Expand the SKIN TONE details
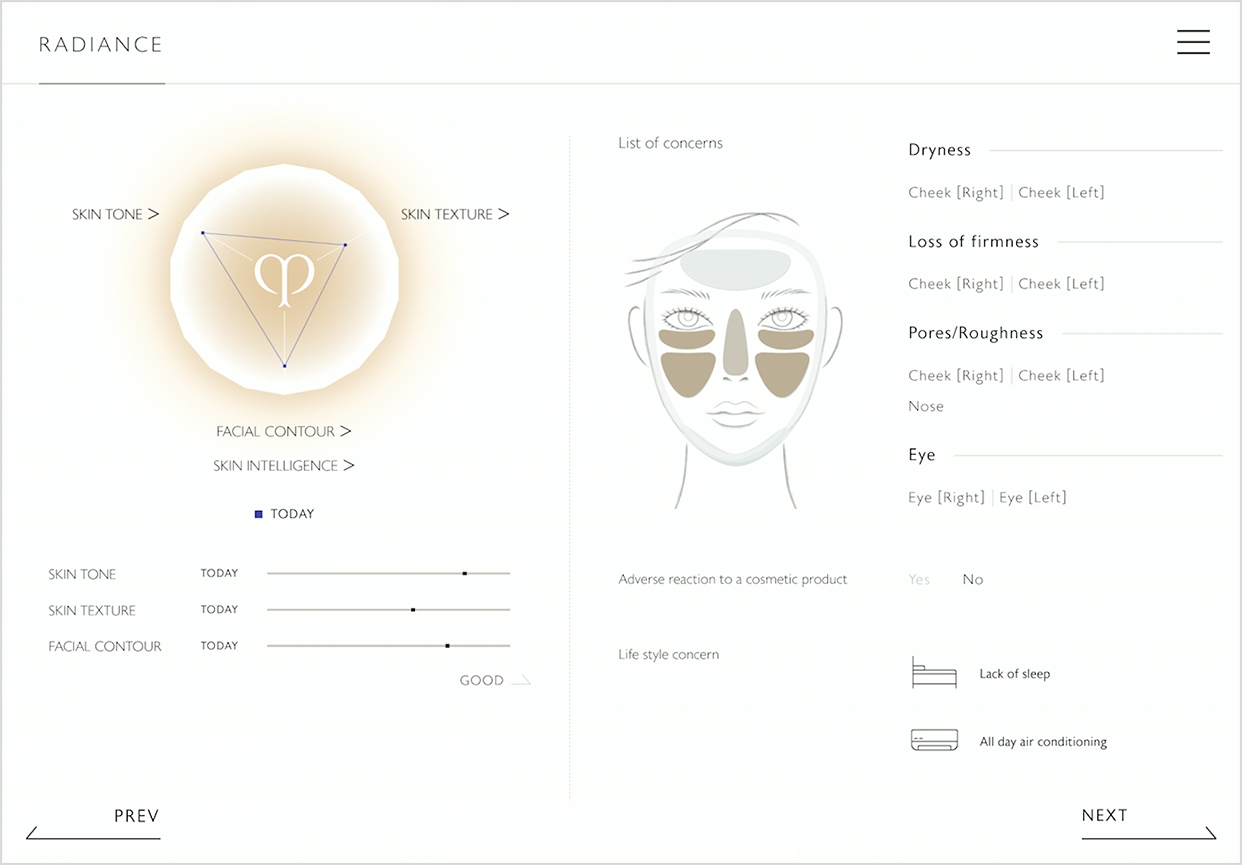The width and height of the screenshot is (1242, 865). coord(115,214)
